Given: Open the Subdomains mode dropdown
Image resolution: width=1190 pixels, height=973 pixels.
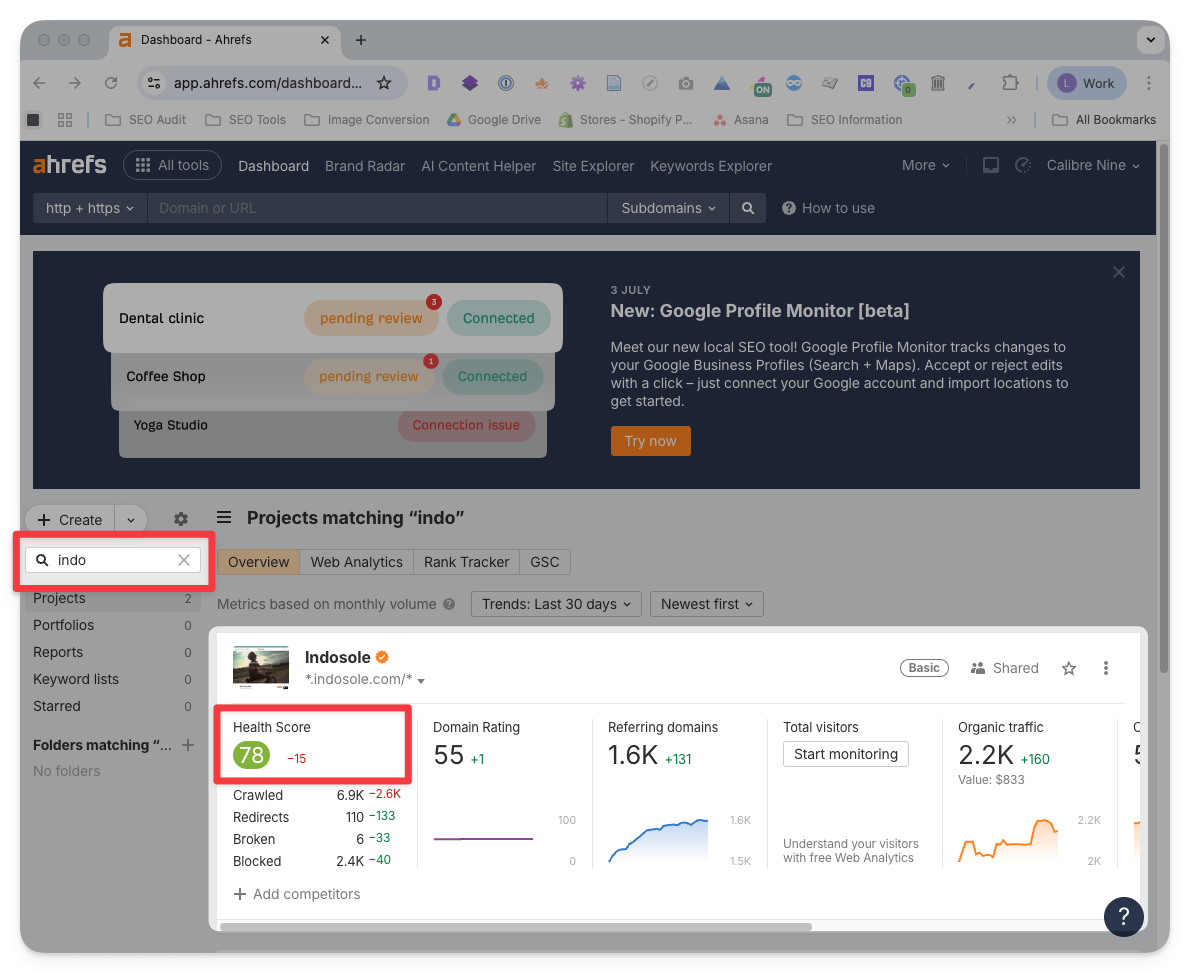Looking at the screenshot, I should click(x=668, y=208).
